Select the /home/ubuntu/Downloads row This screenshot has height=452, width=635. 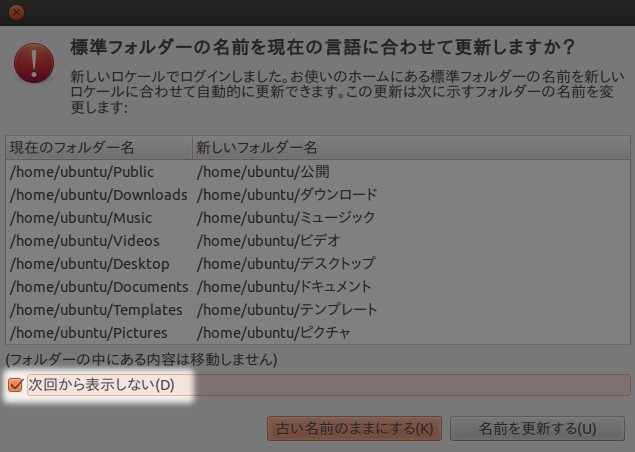tap(318, 195)
